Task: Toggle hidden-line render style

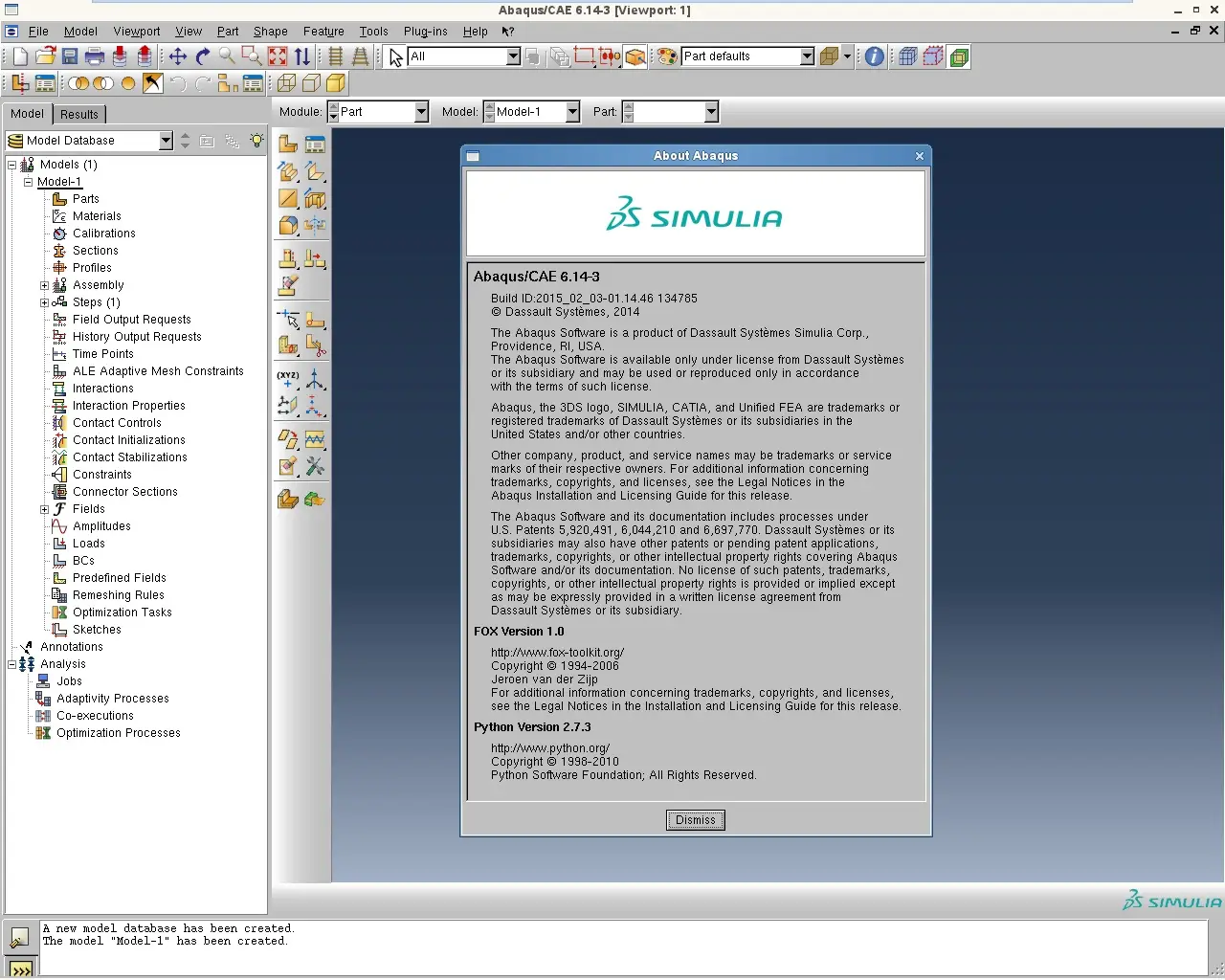Action: pyautogui.click(x=311, y=83)
